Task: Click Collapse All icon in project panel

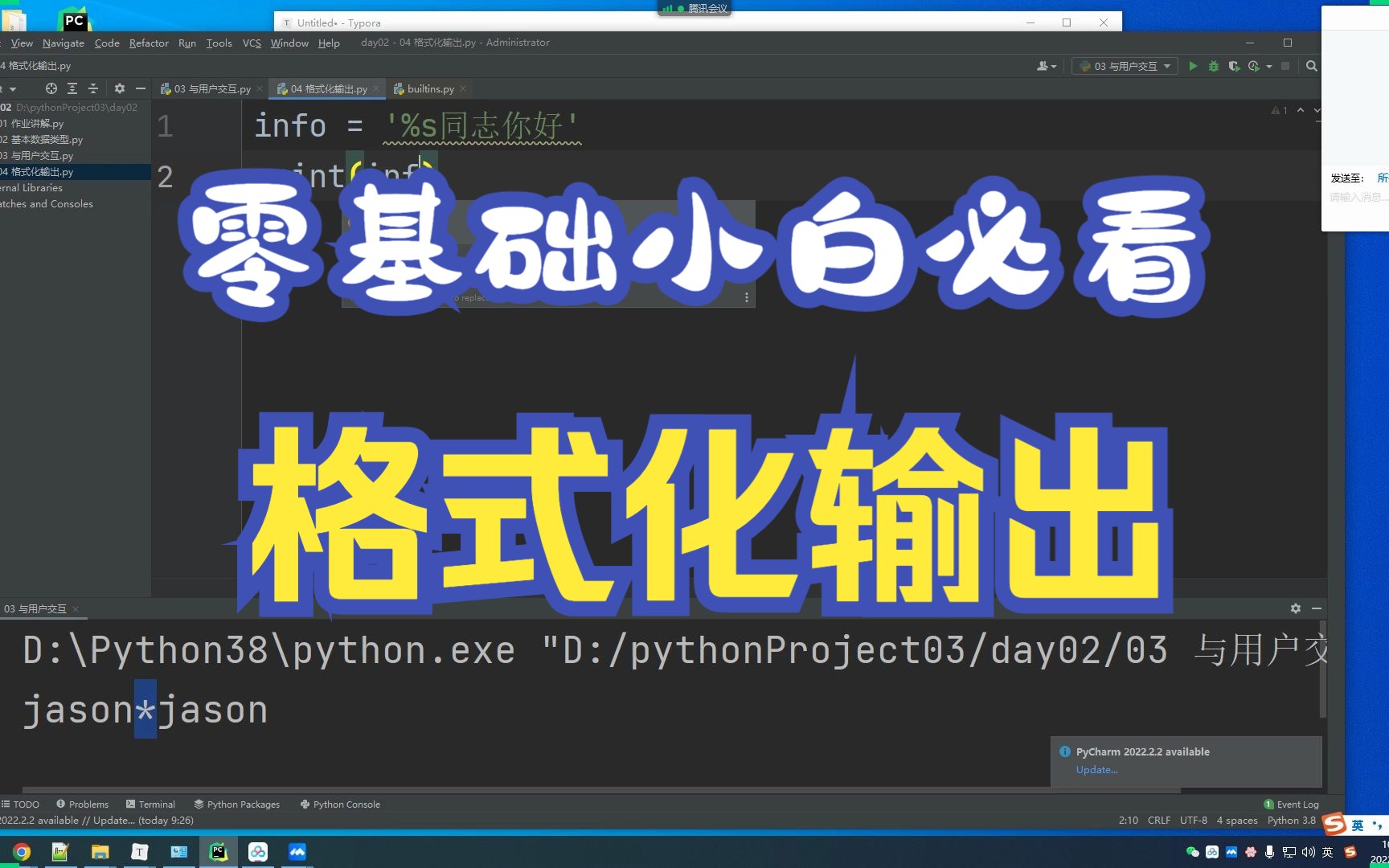Action: 93,88
